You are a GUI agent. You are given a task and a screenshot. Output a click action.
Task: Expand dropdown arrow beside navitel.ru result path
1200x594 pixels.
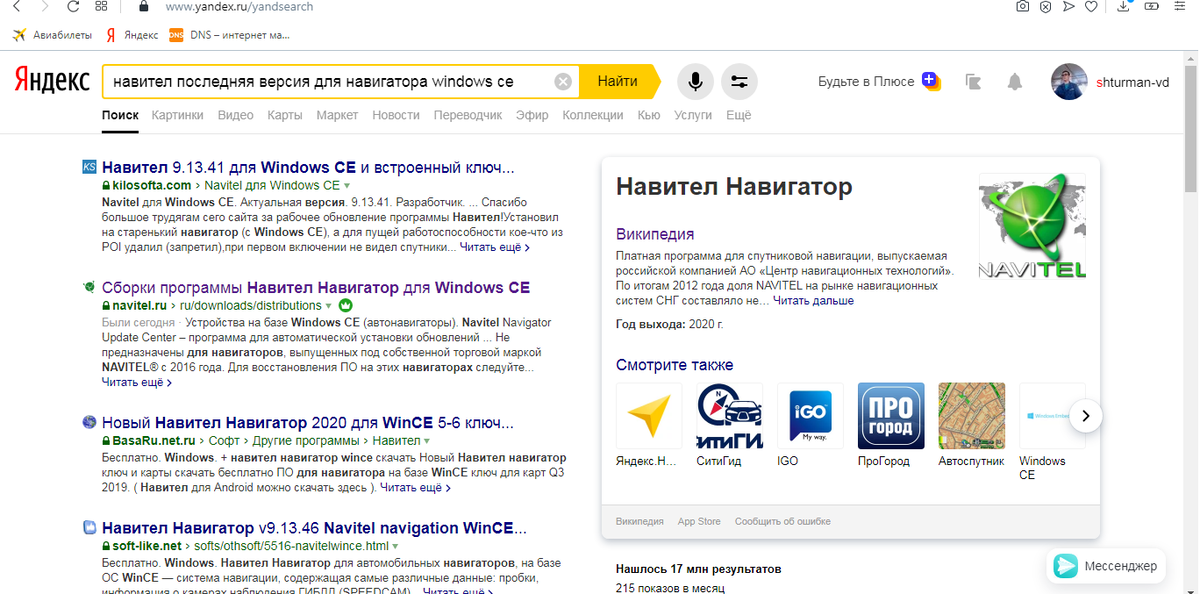tap(329, 305)
